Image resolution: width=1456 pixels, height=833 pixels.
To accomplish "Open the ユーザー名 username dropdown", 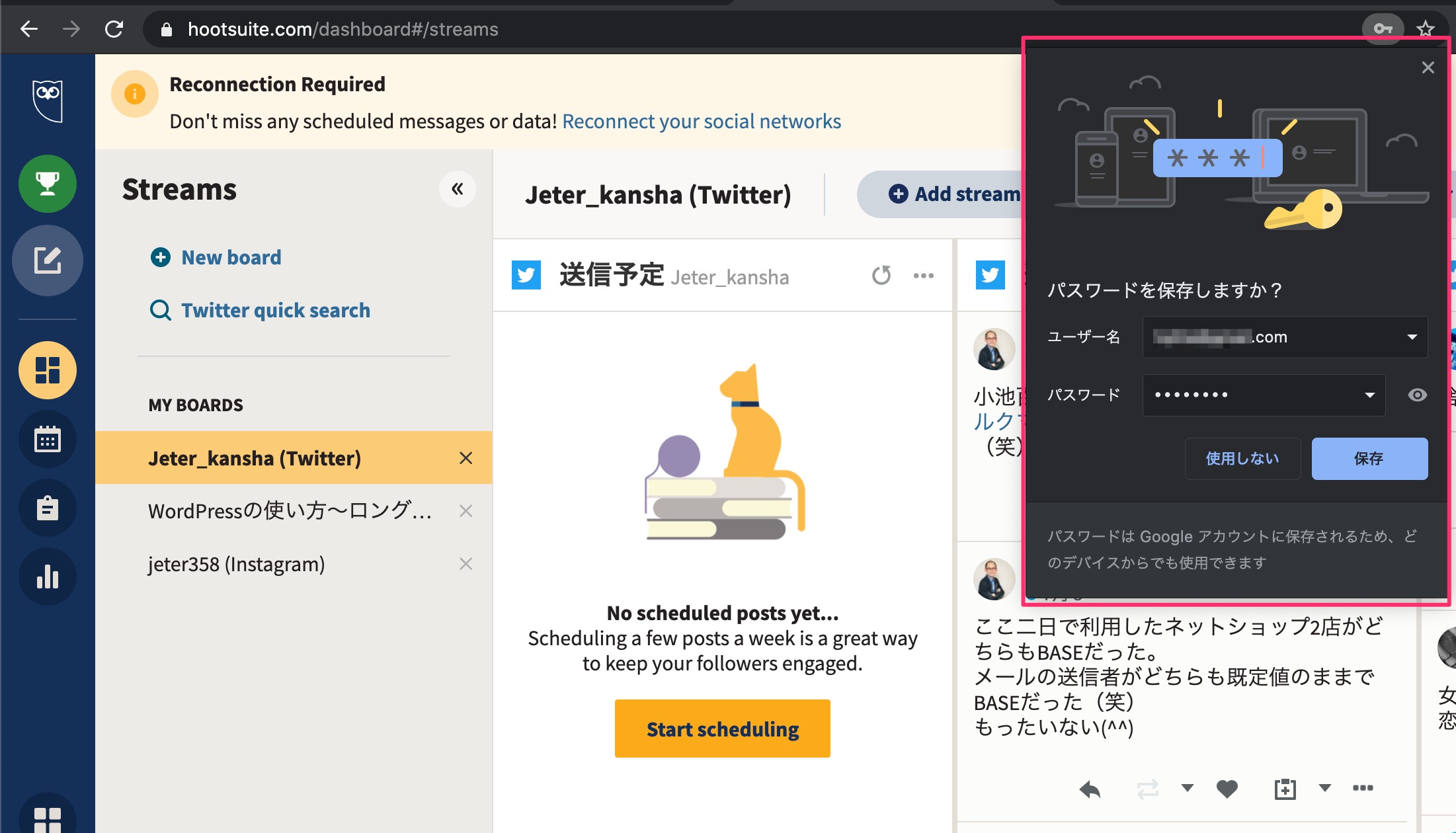I will tap(1285, 337).
